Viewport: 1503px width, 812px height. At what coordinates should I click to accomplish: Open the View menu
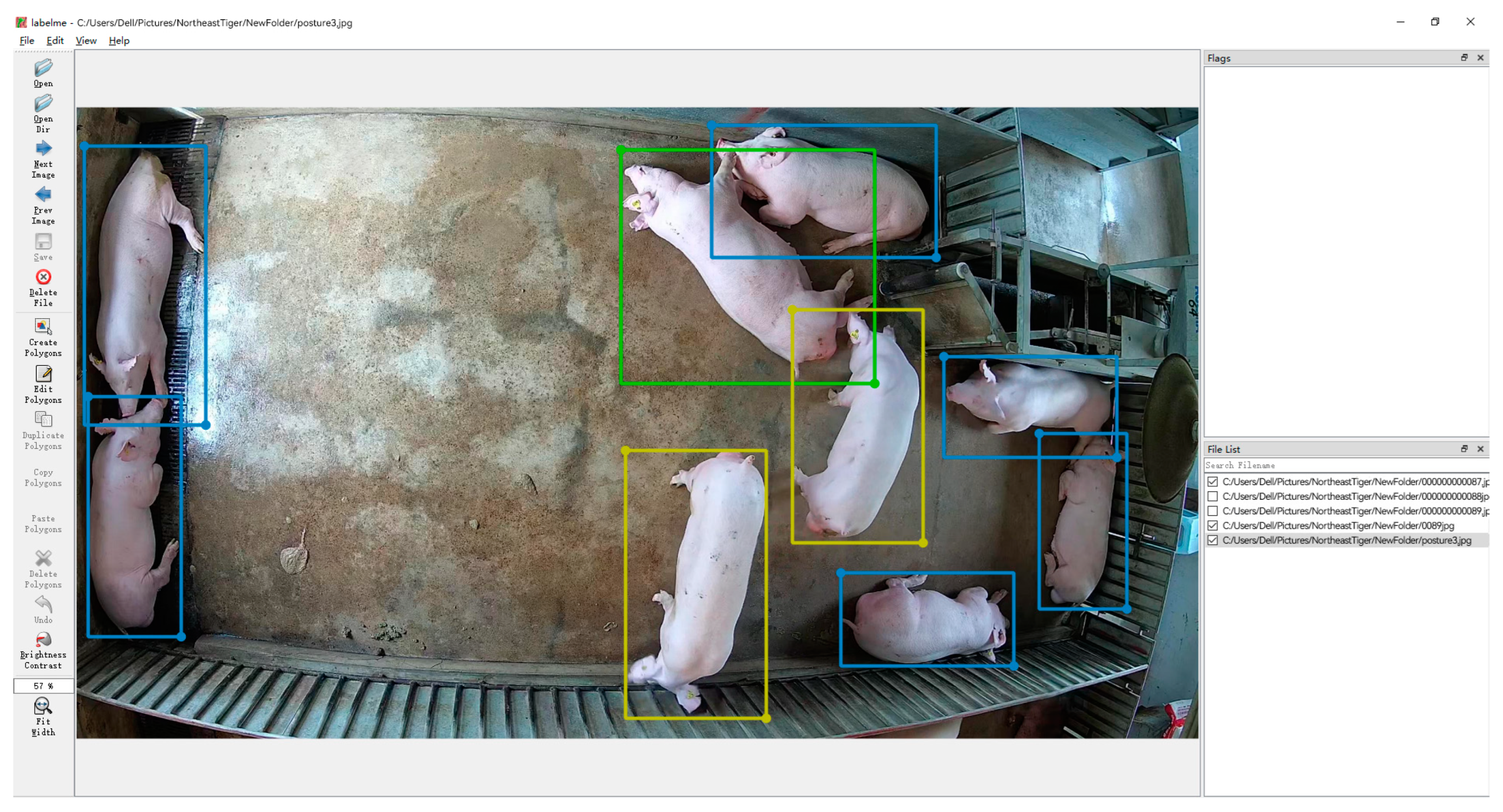(x=86, y=40)
